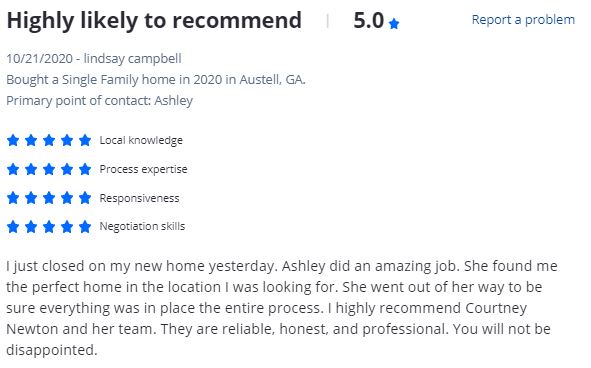Click the Local knowledge label
This screenshot has width=591, height=368.
141,140
